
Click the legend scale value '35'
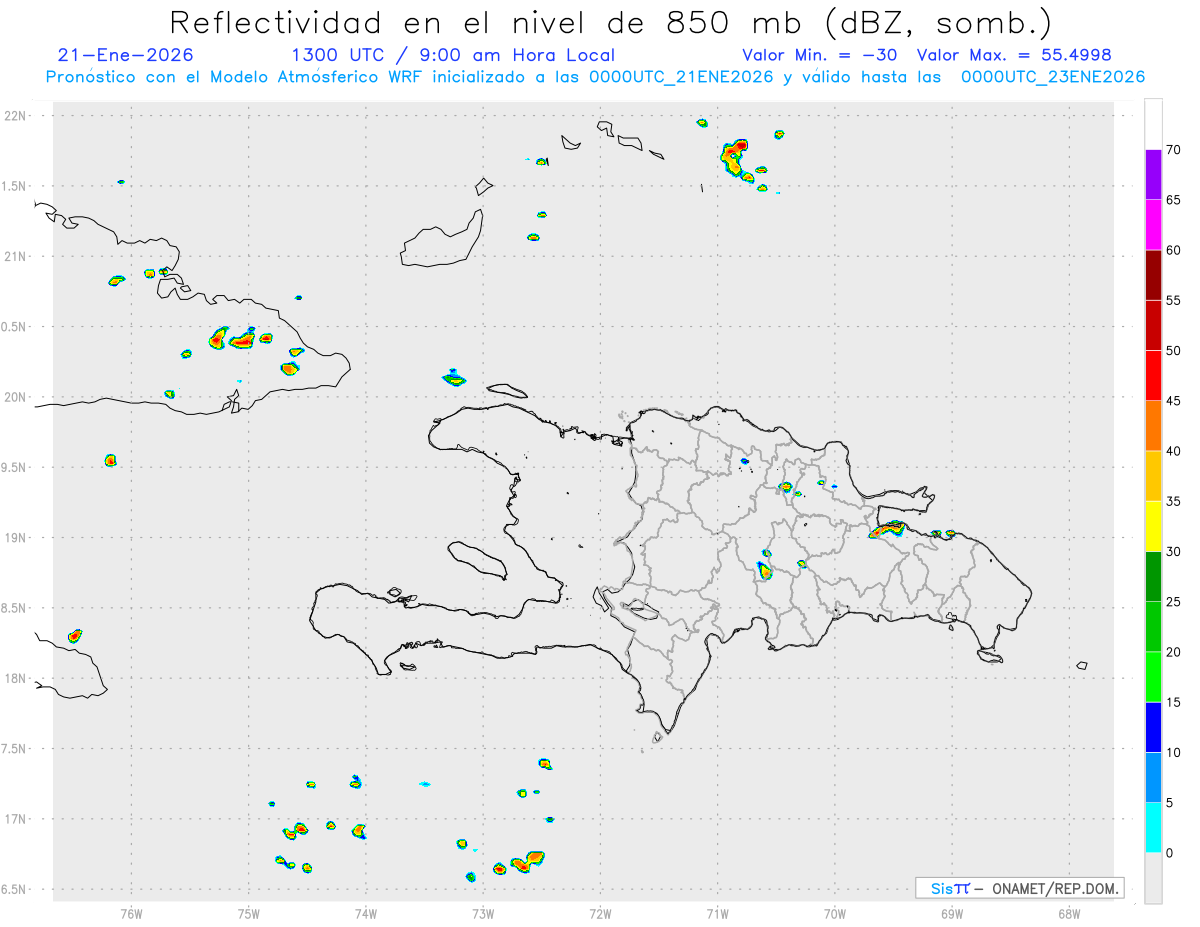coord(1174,501)
